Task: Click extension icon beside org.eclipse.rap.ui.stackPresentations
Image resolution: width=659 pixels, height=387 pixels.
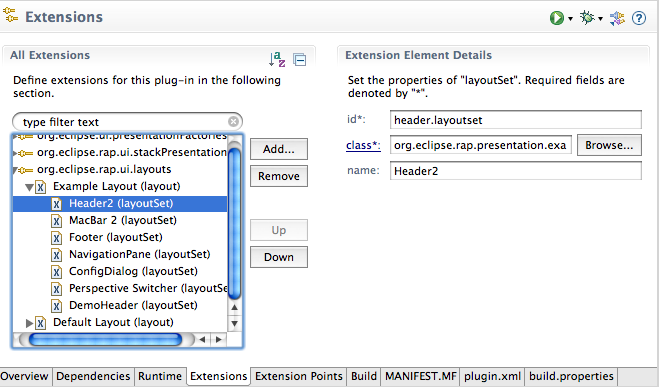Action: pyautogui.click(x=26, y=153)
